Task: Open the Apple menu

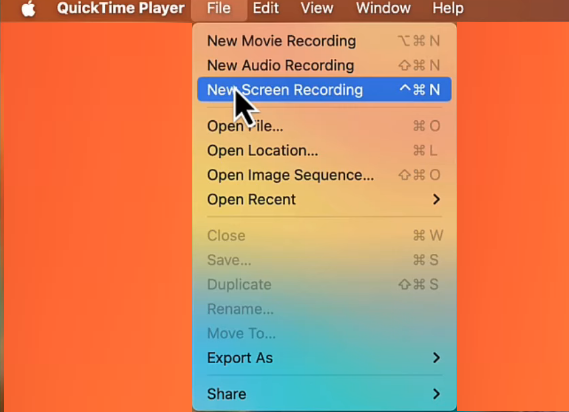Action: [28, 8]
